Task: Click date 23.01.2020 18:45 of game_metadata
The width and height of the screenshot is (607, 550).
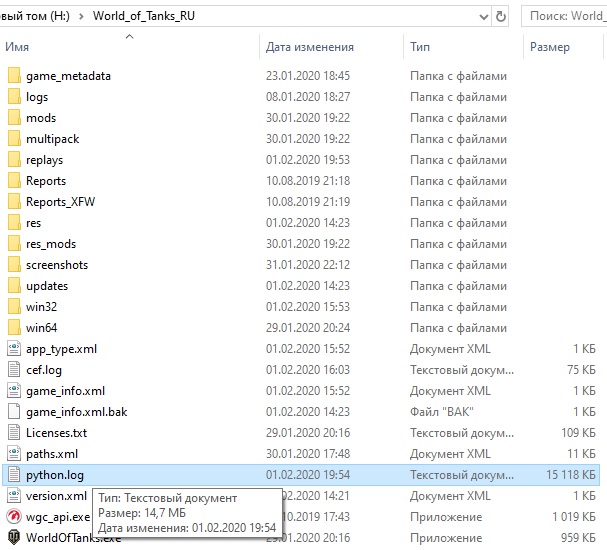Action: point(308,75)
